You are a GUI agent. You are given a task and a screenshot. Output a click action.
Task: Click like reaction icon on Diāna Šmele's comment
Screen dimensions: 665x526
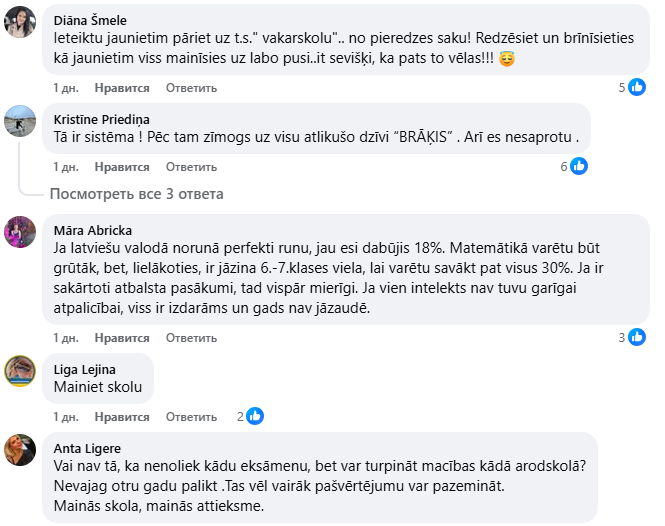(637, 87)
